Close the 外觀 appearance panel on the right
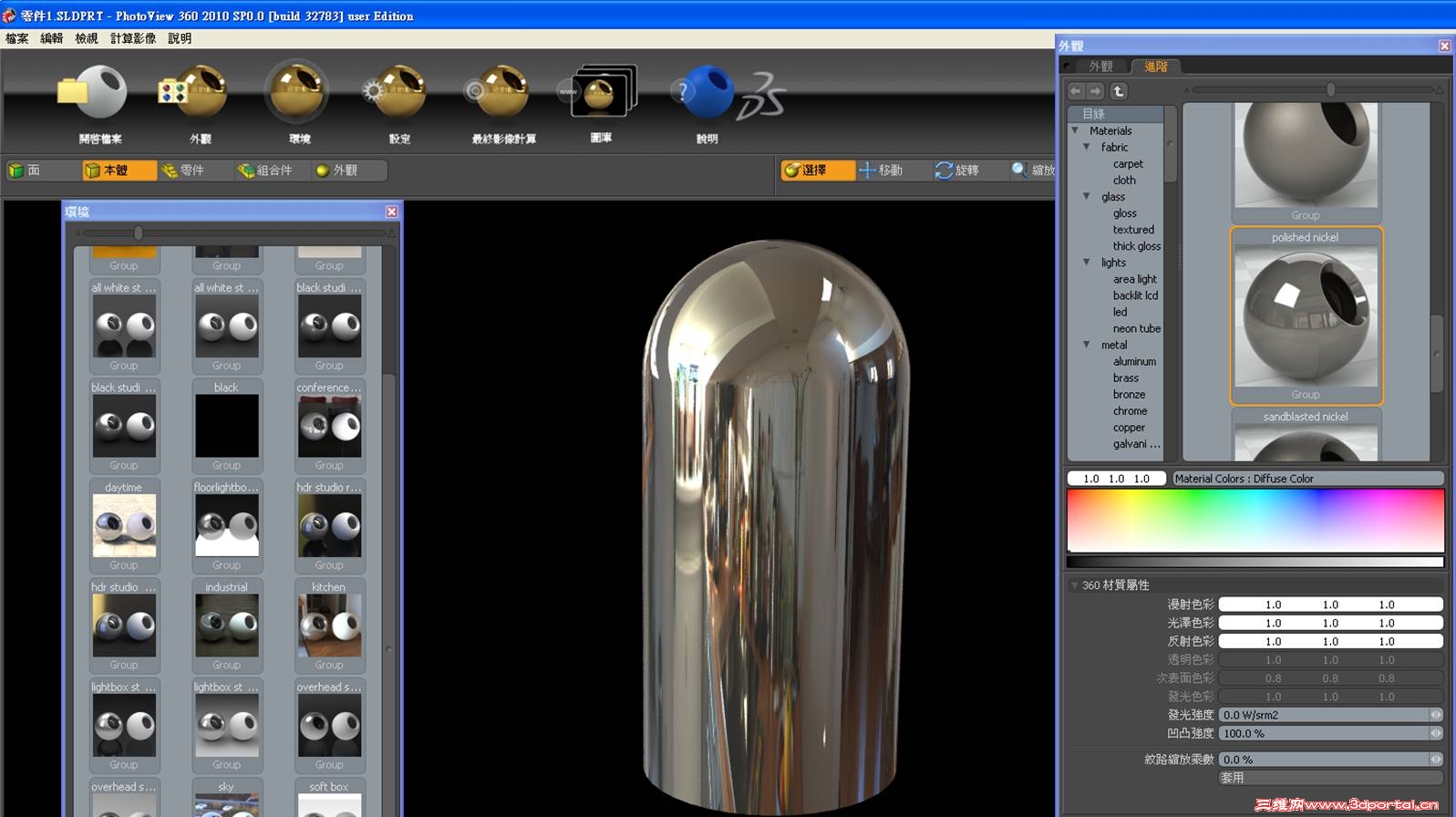Screen dimensions: 1456x817 tap(1444, 46)
